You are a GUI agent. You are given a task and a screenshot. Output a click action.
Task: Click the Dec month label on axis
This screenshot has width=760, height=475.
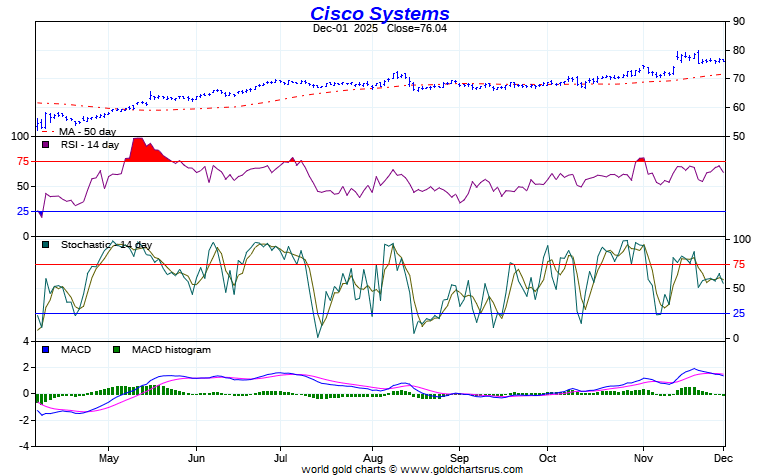pyautogui.click(x=723, y=458)
